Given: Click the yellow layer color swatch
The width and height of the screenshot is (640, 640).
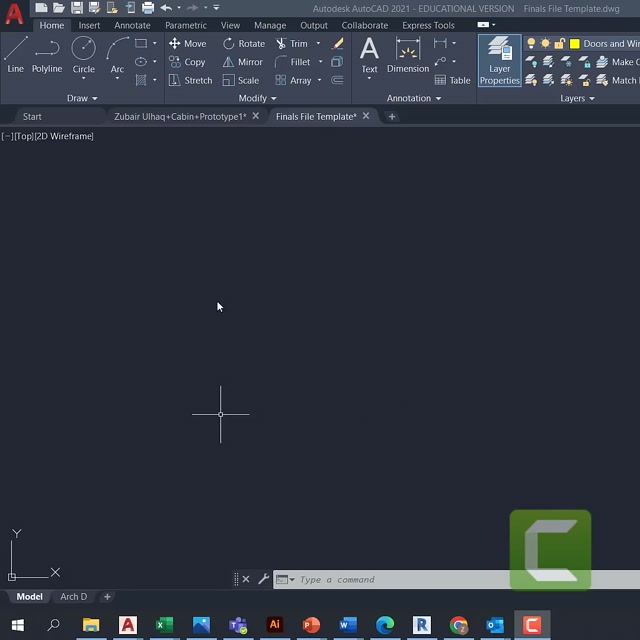Looking at the screenshot, I should point(574,44).
